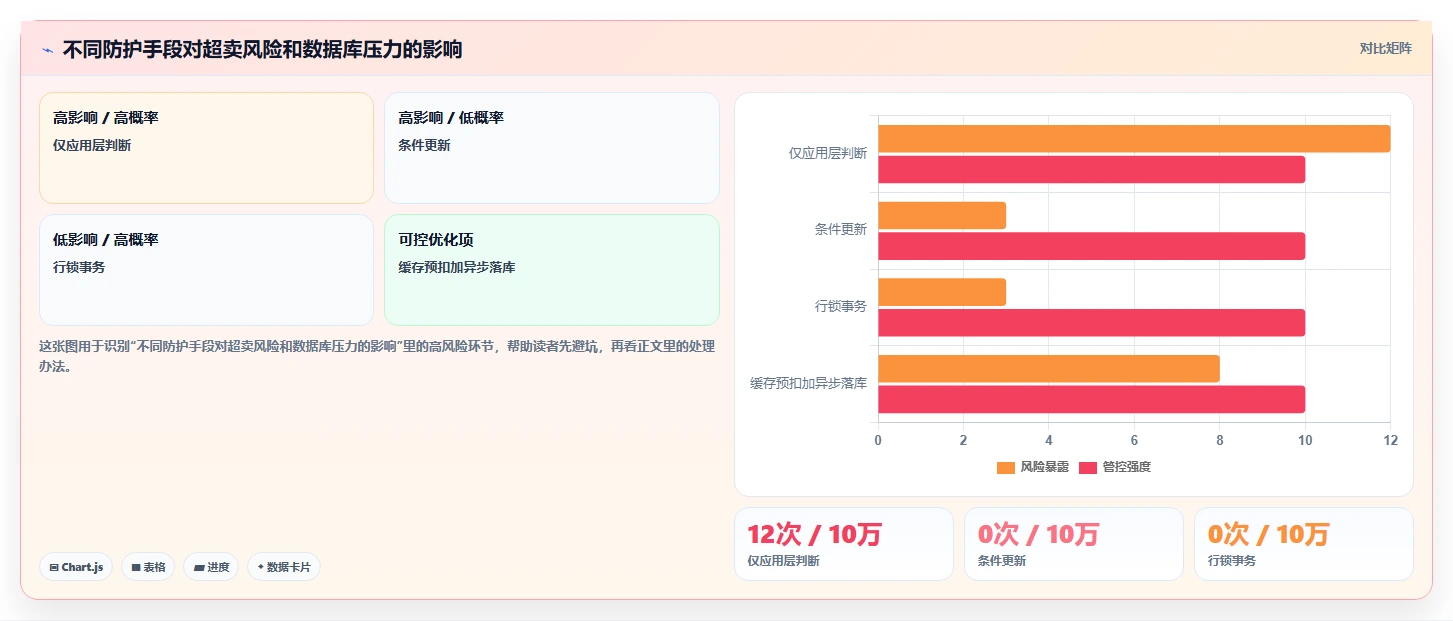Click the 进度 tag
Image resolution: width=1453 pixels, height=621 pixels.
tap(211, 567)
